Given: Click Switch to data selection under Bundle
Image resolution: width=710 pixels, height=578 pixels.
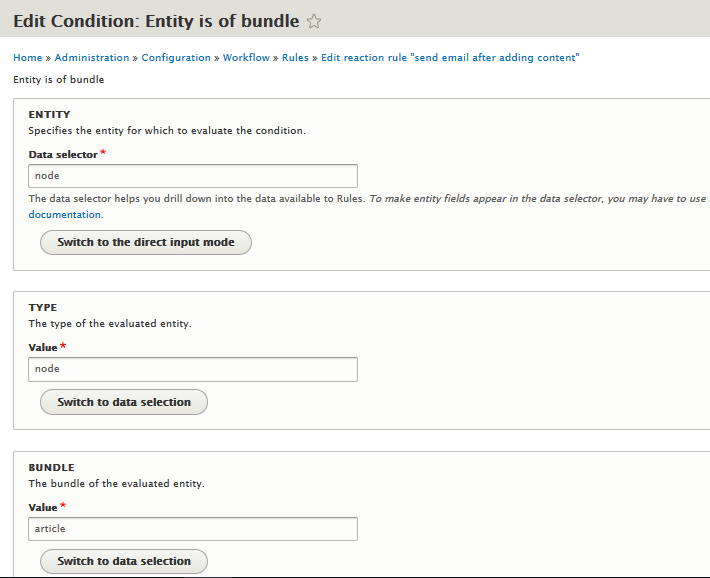Looking at the screenshot, I should pyautogui.click(x=124, y=561).
